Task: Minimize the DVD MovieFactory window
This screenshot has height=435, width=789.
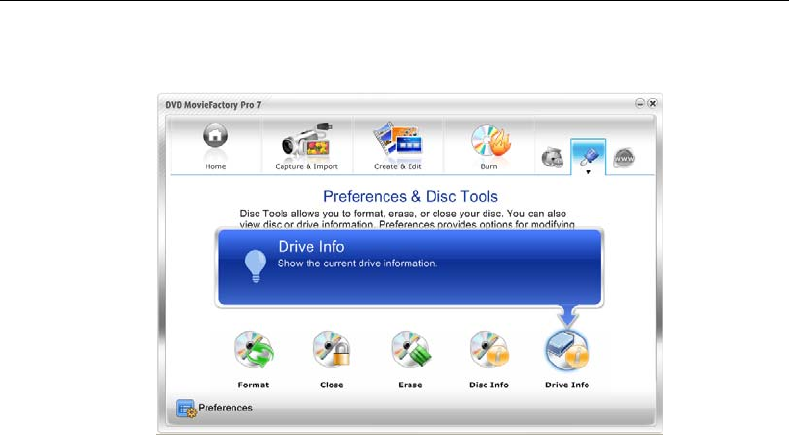Action: pyautogui.click(x=640, y=103)
